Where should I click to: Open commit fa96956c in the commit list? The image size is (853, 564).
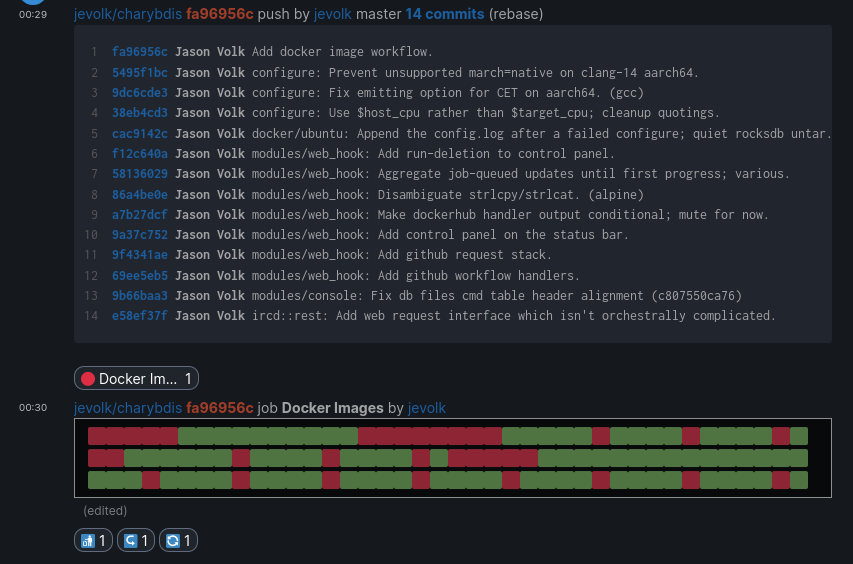click(140, 51)
